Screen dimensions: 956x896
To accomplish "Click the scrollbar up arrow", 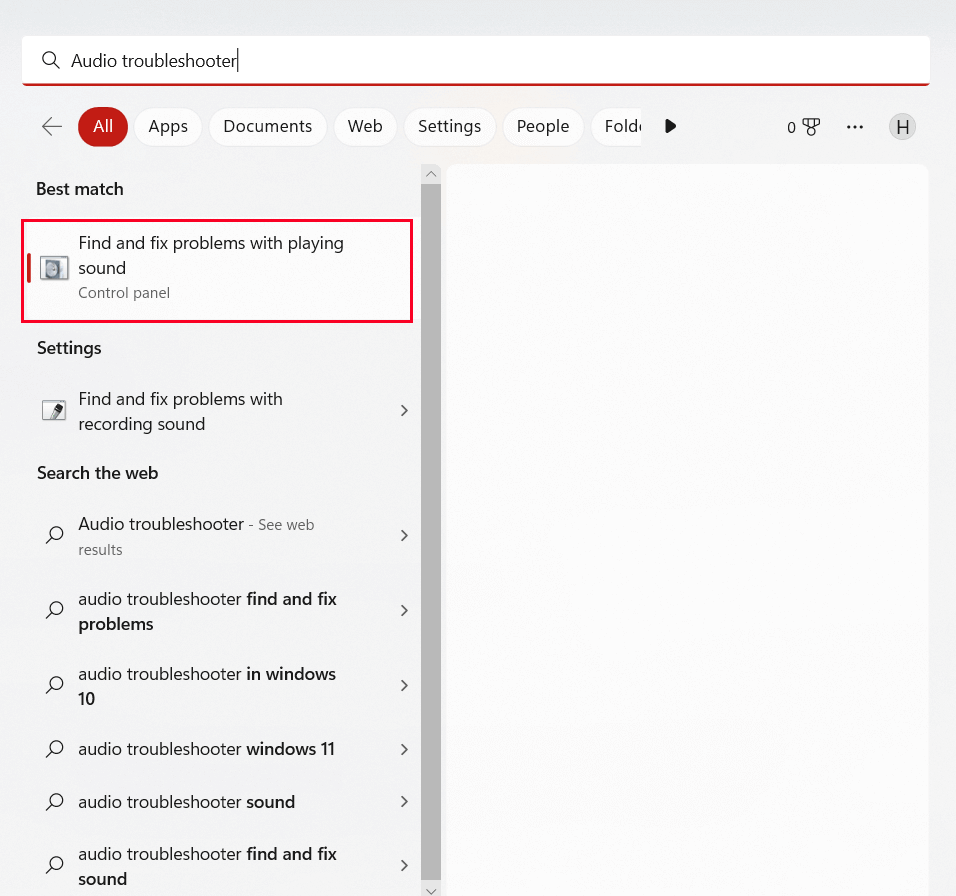I will pyautogui.click(x=431, y=173).
